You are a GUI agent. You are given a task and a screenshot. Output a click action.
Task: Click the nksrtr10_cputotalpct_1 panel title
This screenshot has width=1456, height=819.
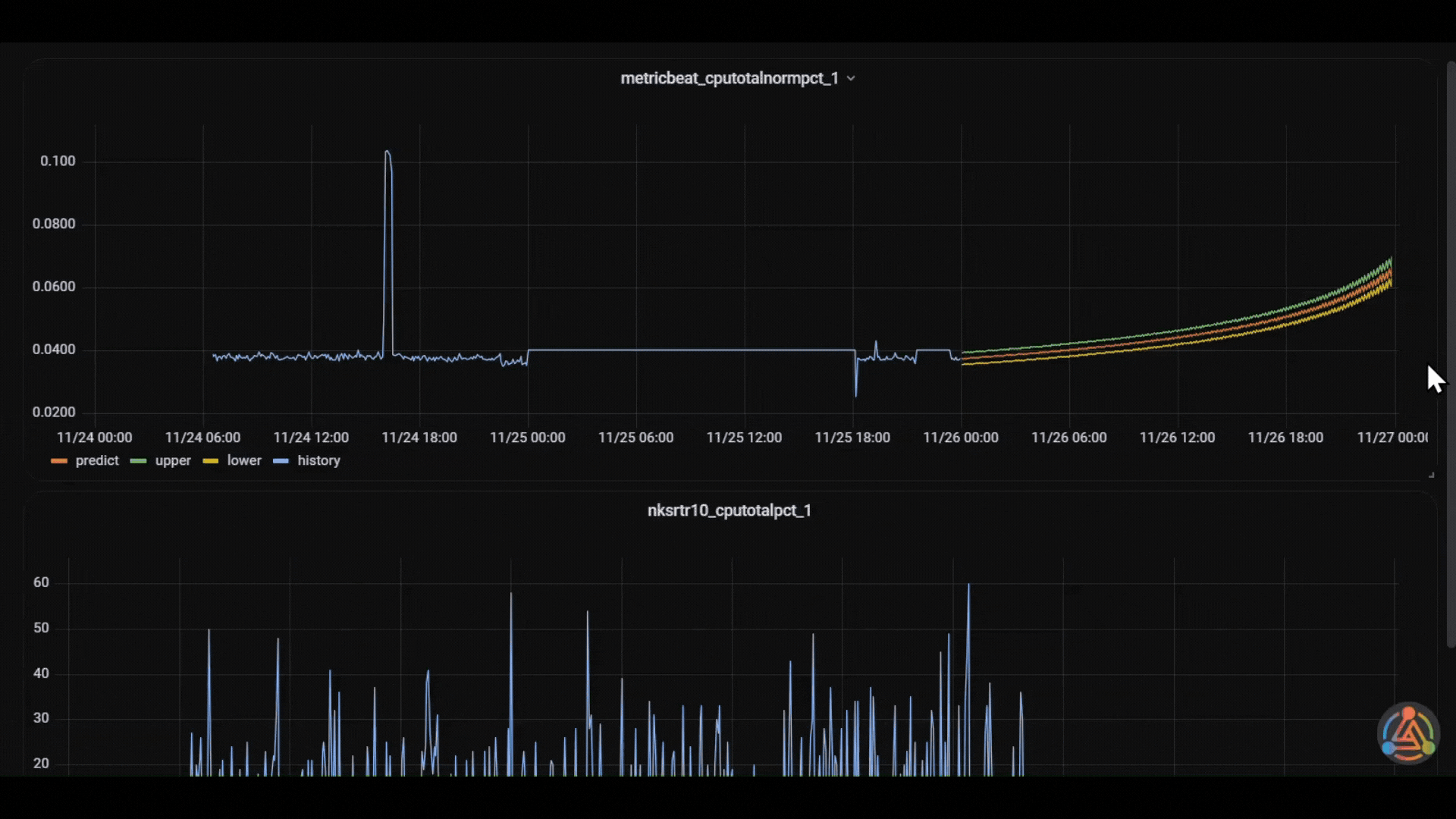(x=730, y=511)
